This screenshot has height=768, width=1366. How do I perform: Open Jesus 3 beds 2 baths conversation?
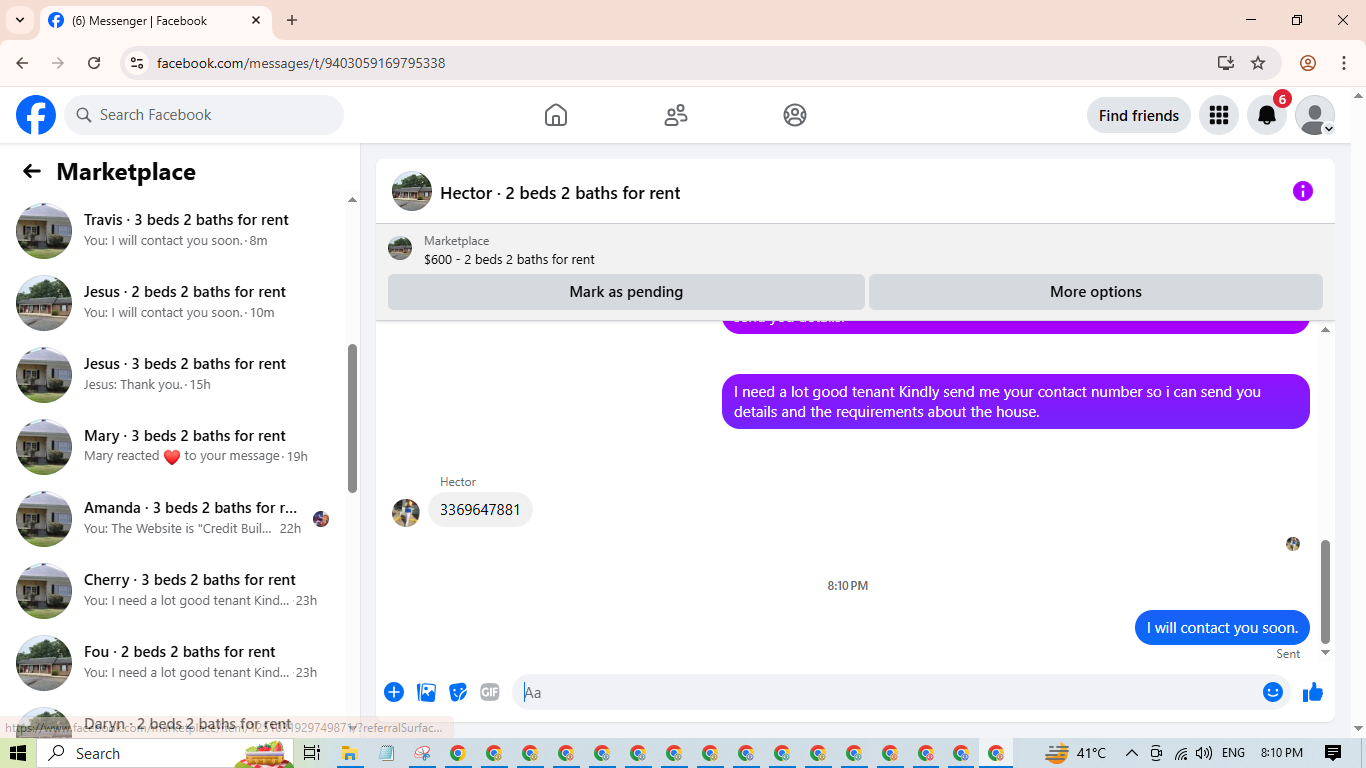click(175, 374)
